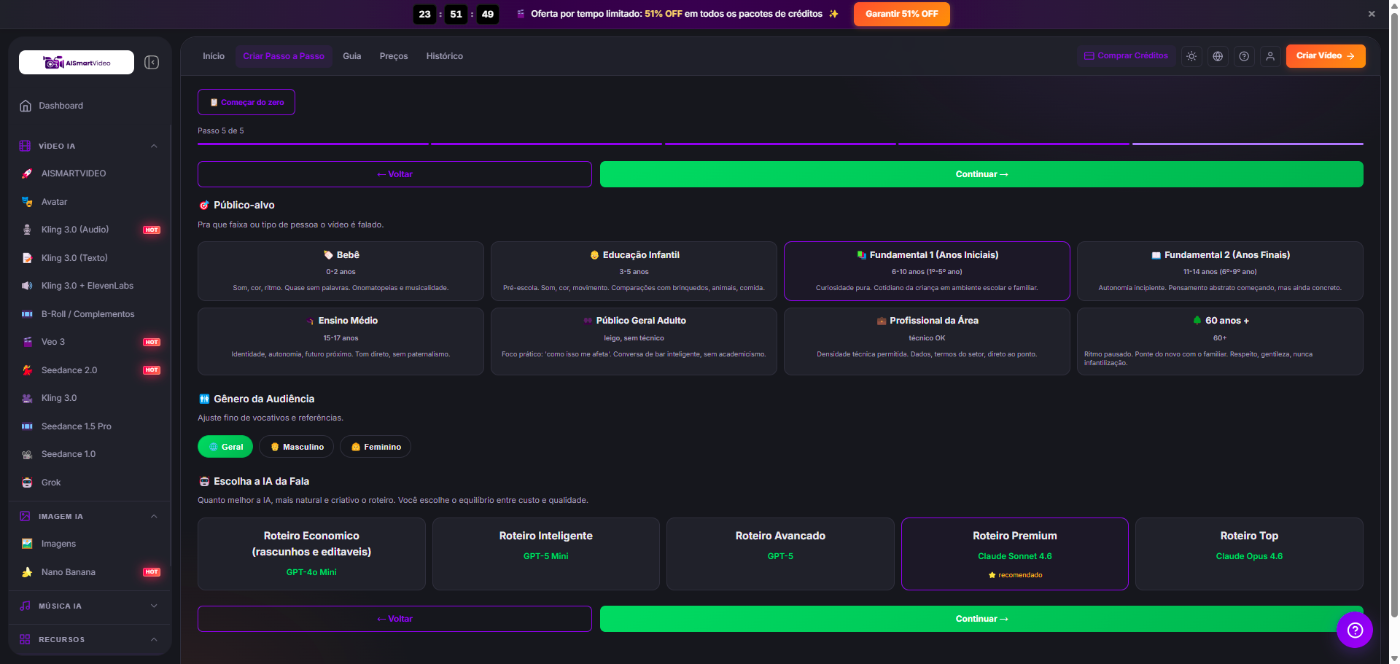The image size is (1400, 664).
Task: Open the user profile icon
Action: pyautogui.click(x=1270, y=56)
